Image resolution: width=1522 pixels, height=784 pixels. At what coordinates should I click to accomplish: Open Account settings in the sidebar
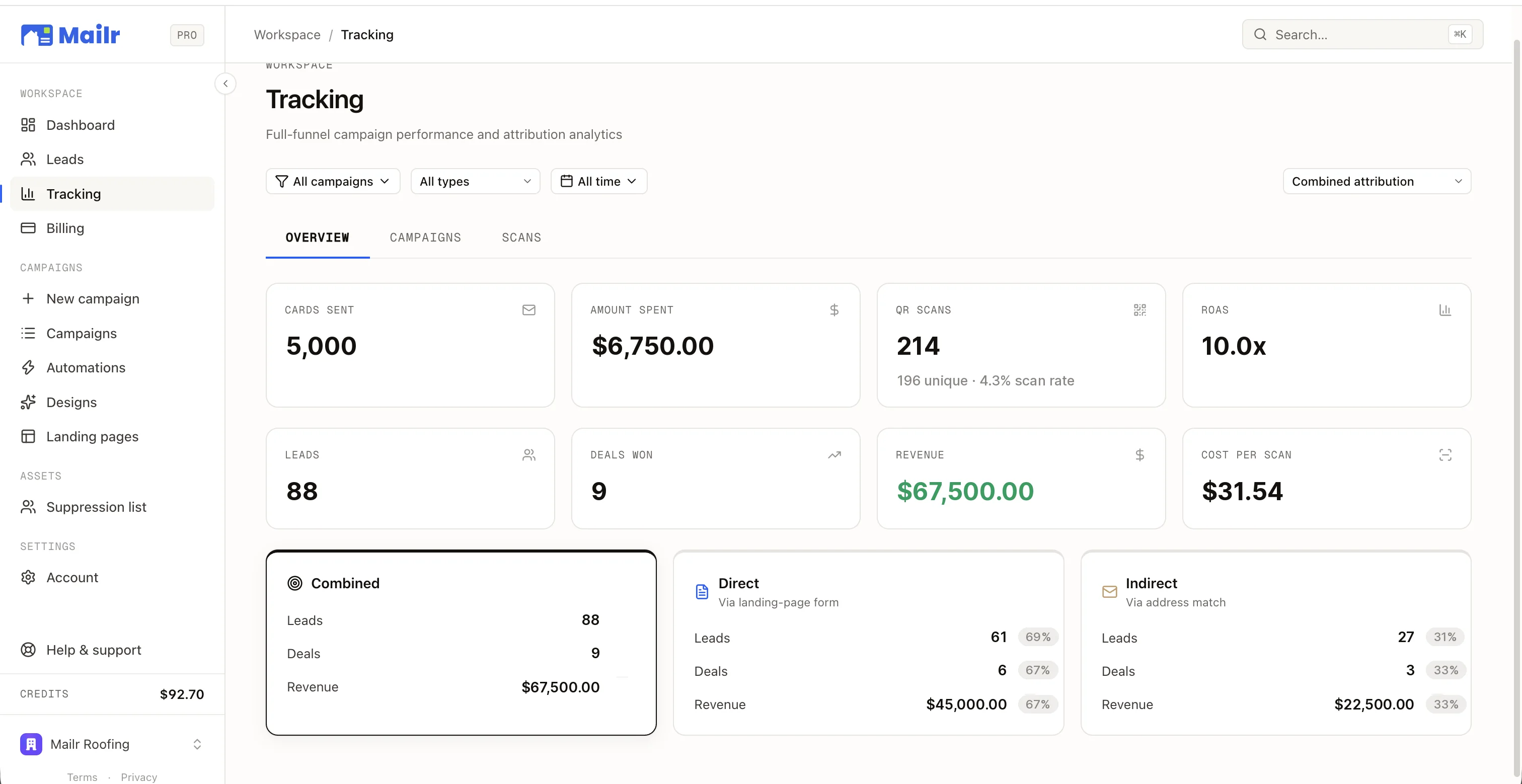point(112,577)
